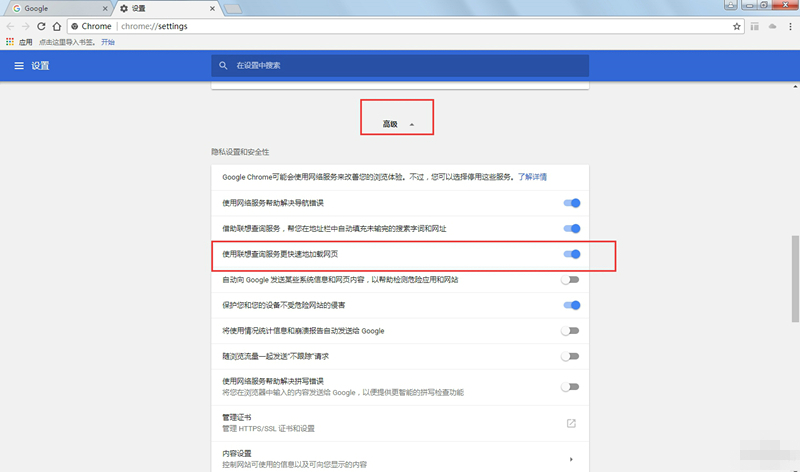Image resolution: width=800 pixels, height=472 pixels.
Task: Collapse the 高级 advanced section
Action: tap(398, 124)
